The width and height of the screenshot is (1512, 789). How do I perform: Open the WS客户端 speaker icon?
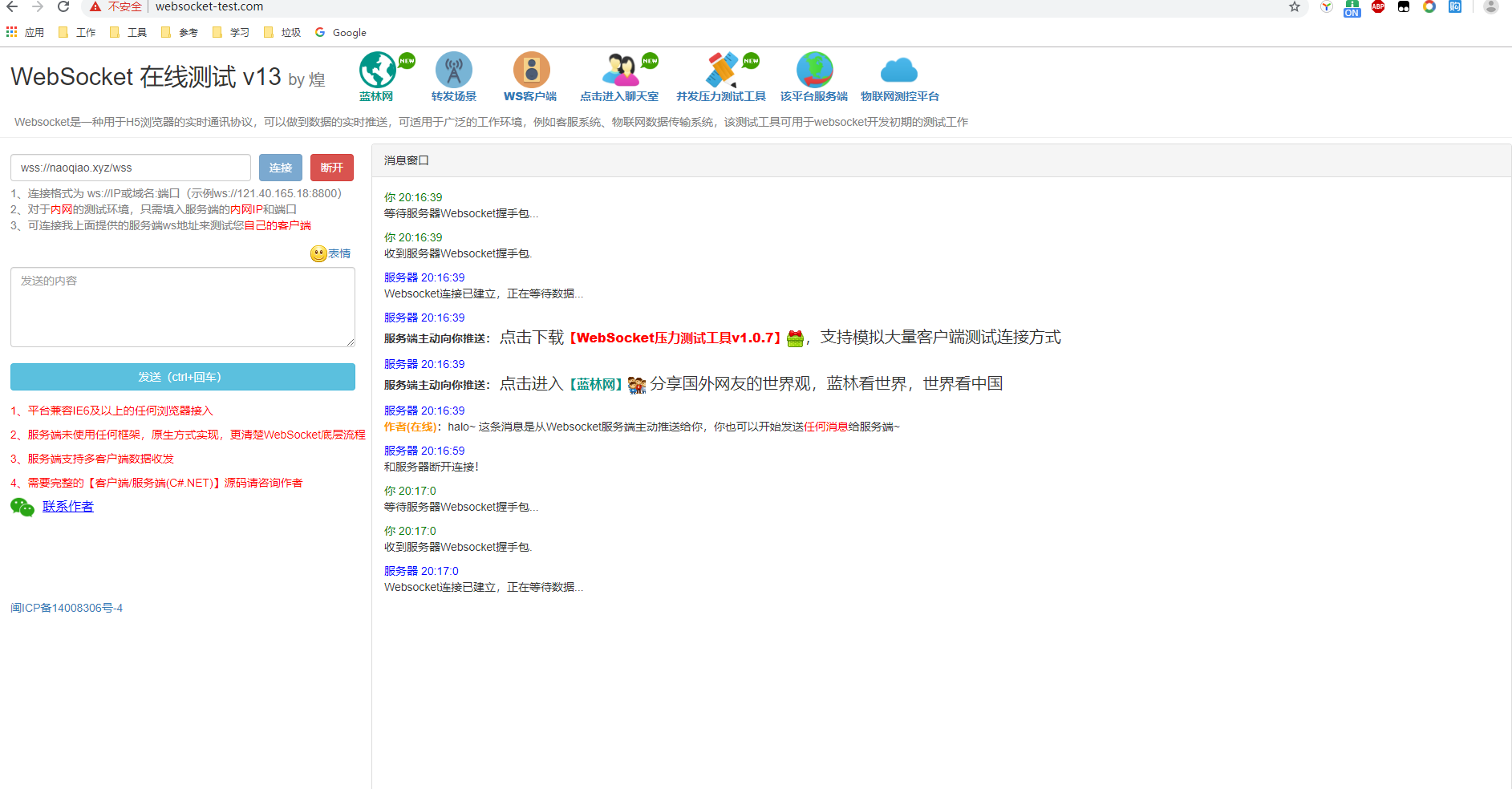click(x=530, y=70)
